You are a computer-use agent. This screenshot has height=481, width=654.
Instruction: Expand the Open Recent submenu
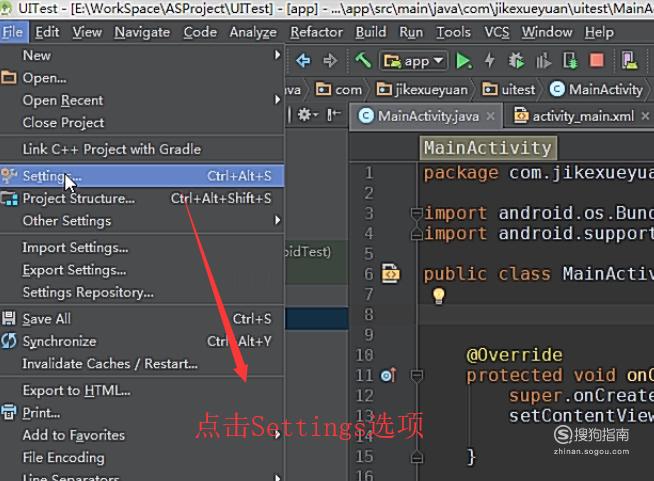pyautogui.click(x=142, y=100)
